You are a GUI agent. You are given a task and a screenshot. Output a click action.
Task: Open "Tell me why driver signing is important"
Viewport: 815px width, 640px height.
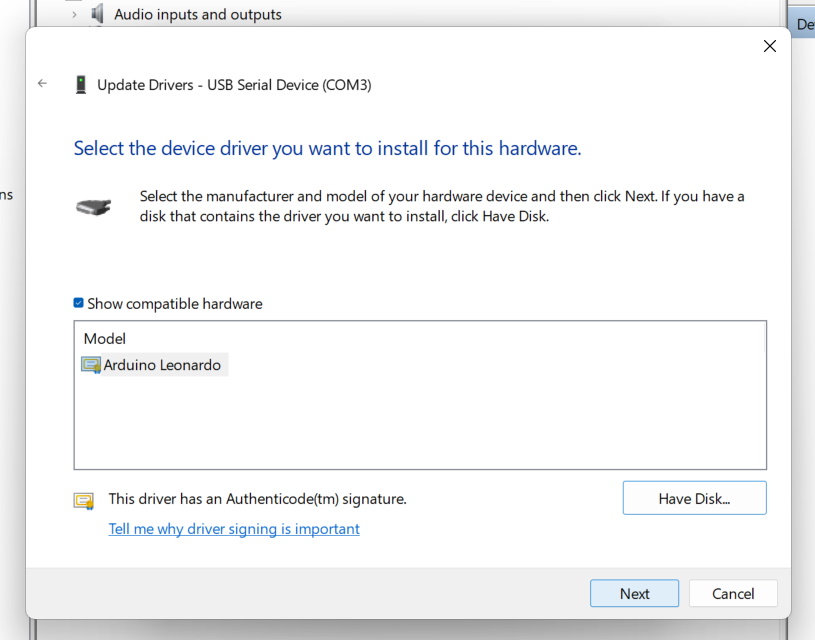click(x=234, y=529)
